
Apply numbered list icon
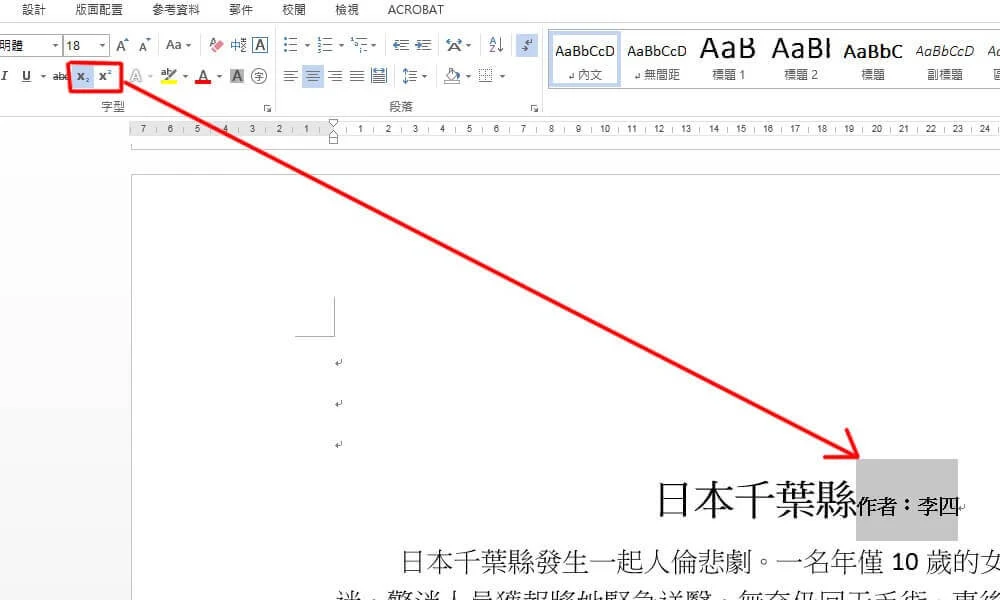tap(325, 45)
